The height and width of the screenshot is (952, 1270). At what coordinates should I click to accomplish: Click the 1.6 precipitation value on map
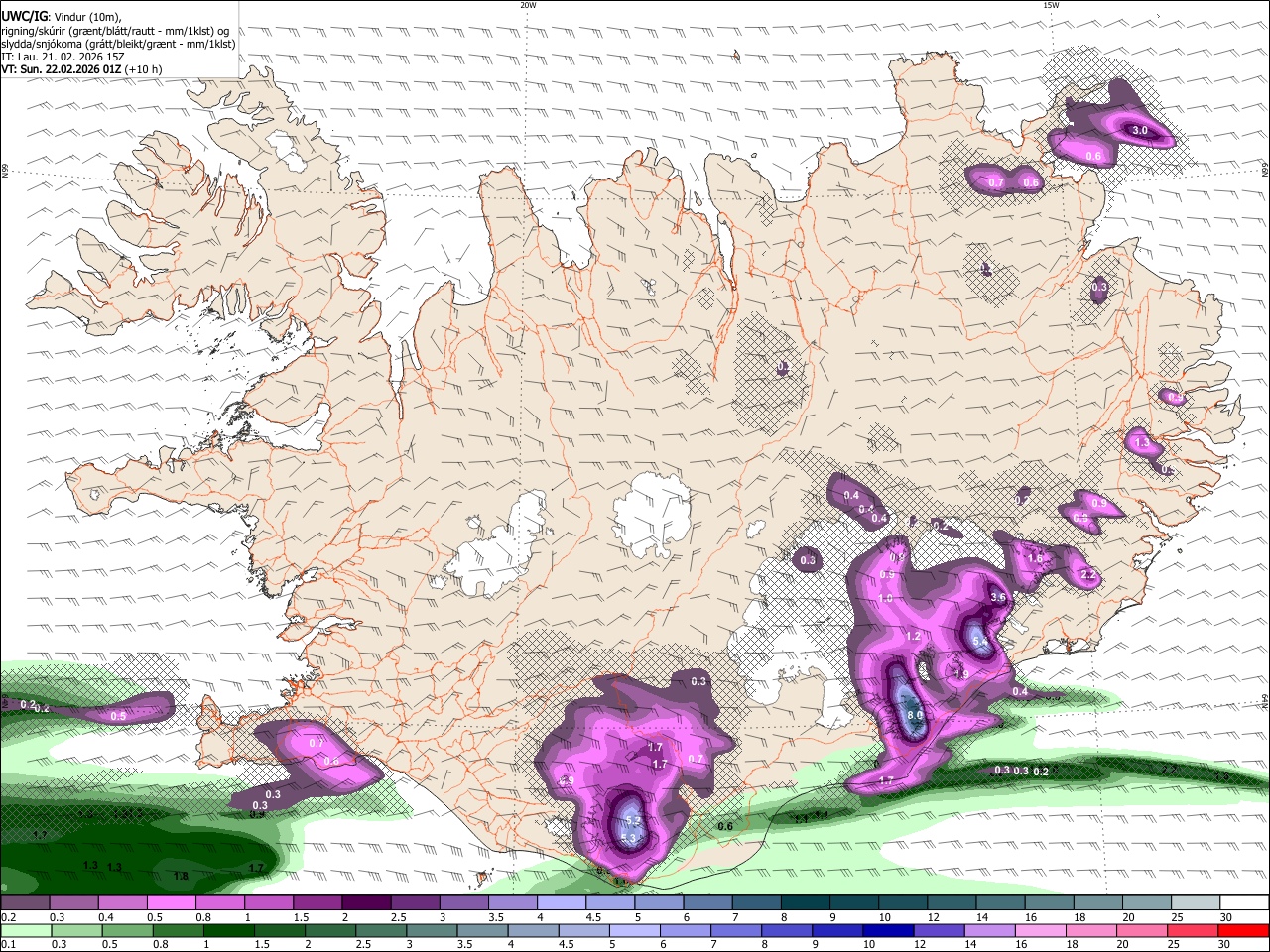click(x=1035, y=558)
